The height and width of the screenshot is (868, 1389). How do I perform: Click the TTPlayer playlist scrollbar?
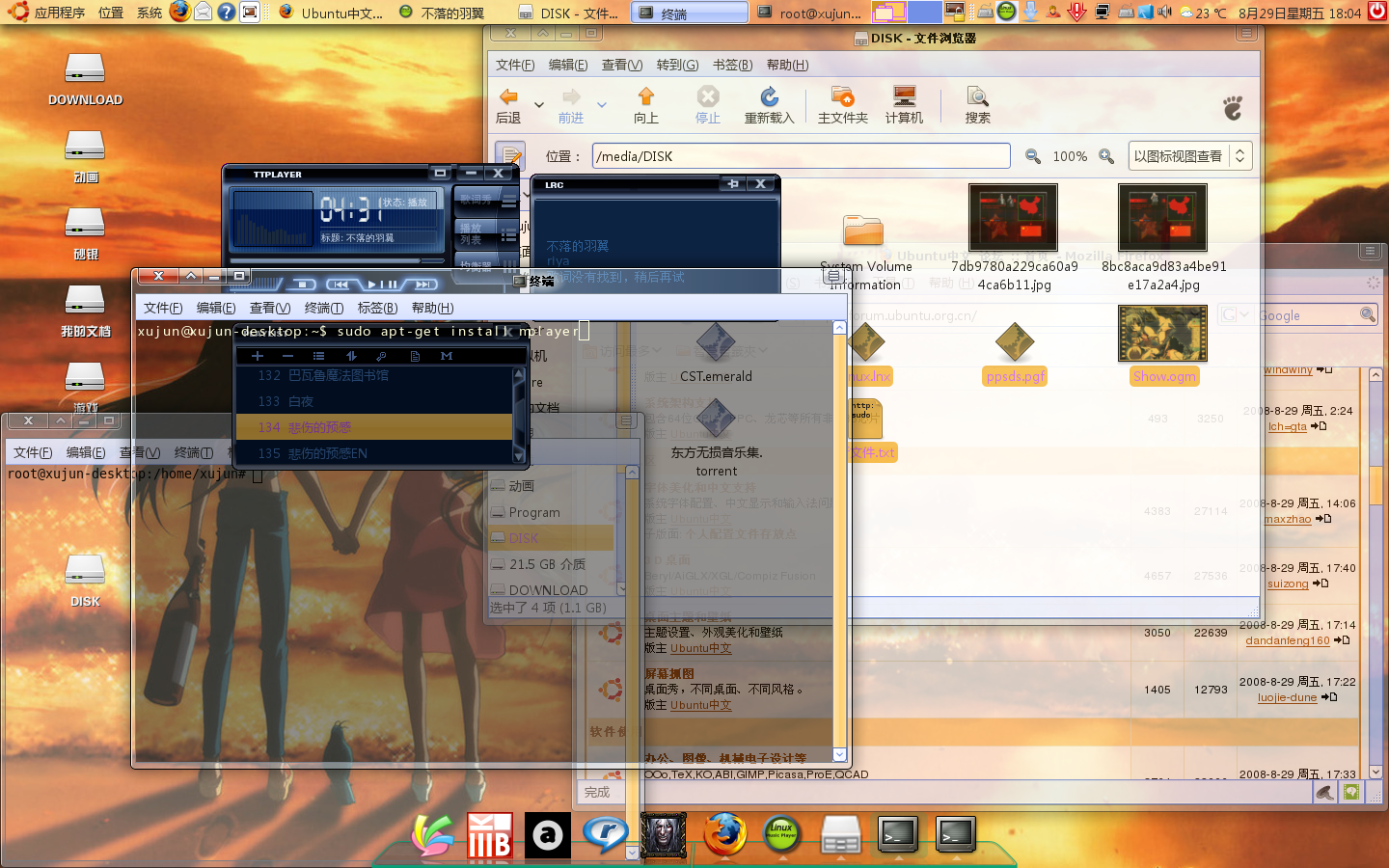coord(519,415)
